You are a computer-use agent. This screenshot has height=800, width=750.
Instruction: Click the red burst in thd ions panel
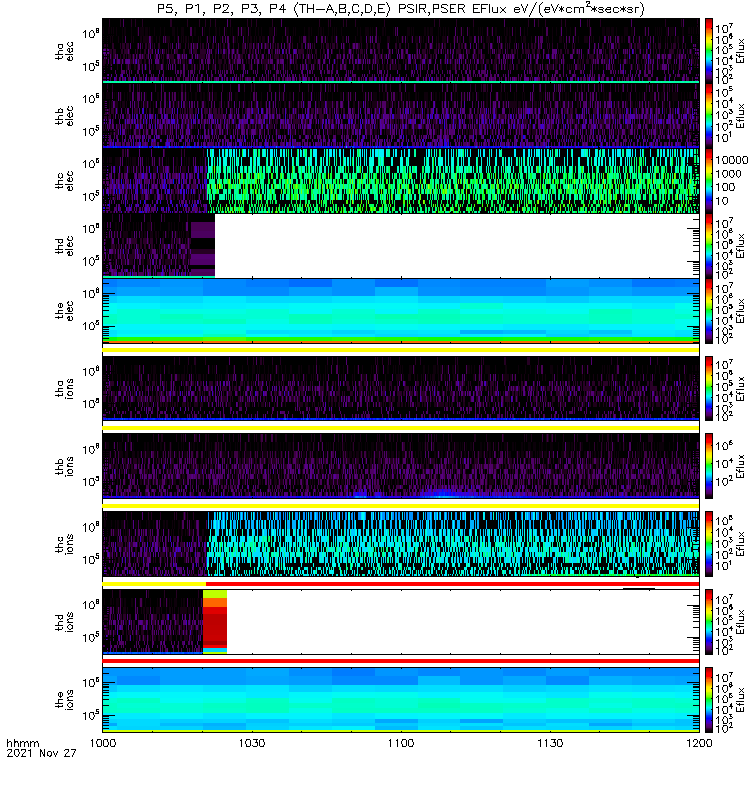(214, 622)
